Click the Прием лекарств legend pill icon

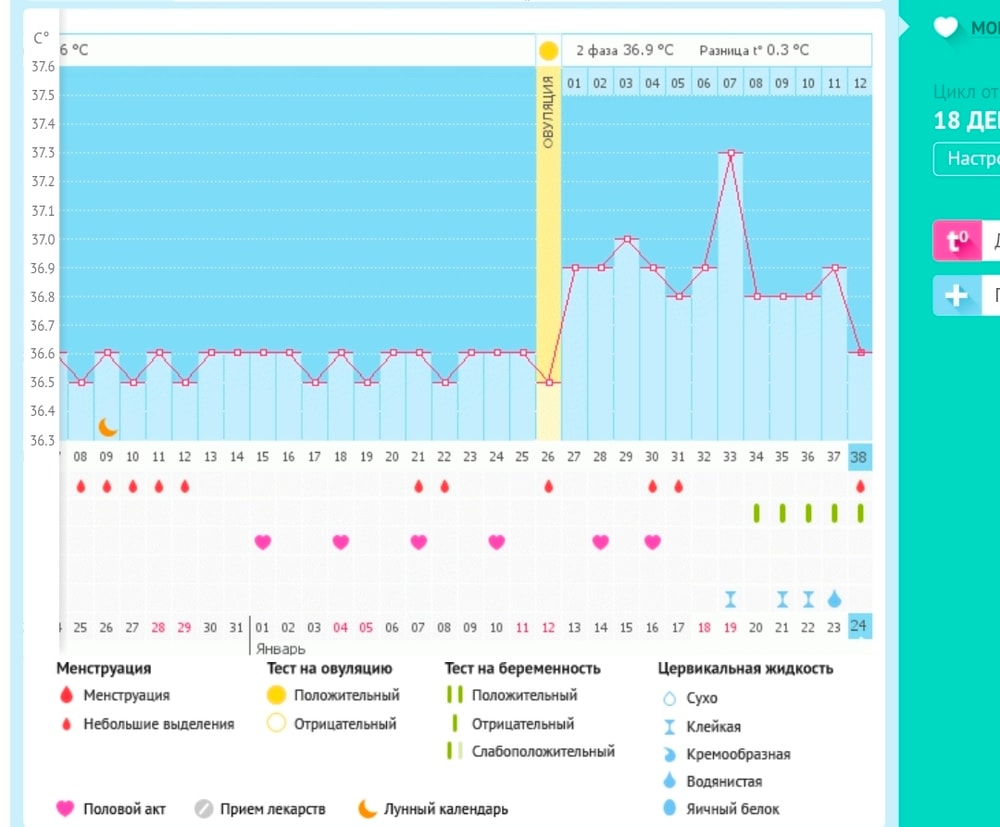pyautogui.click(x=204, y=808)
